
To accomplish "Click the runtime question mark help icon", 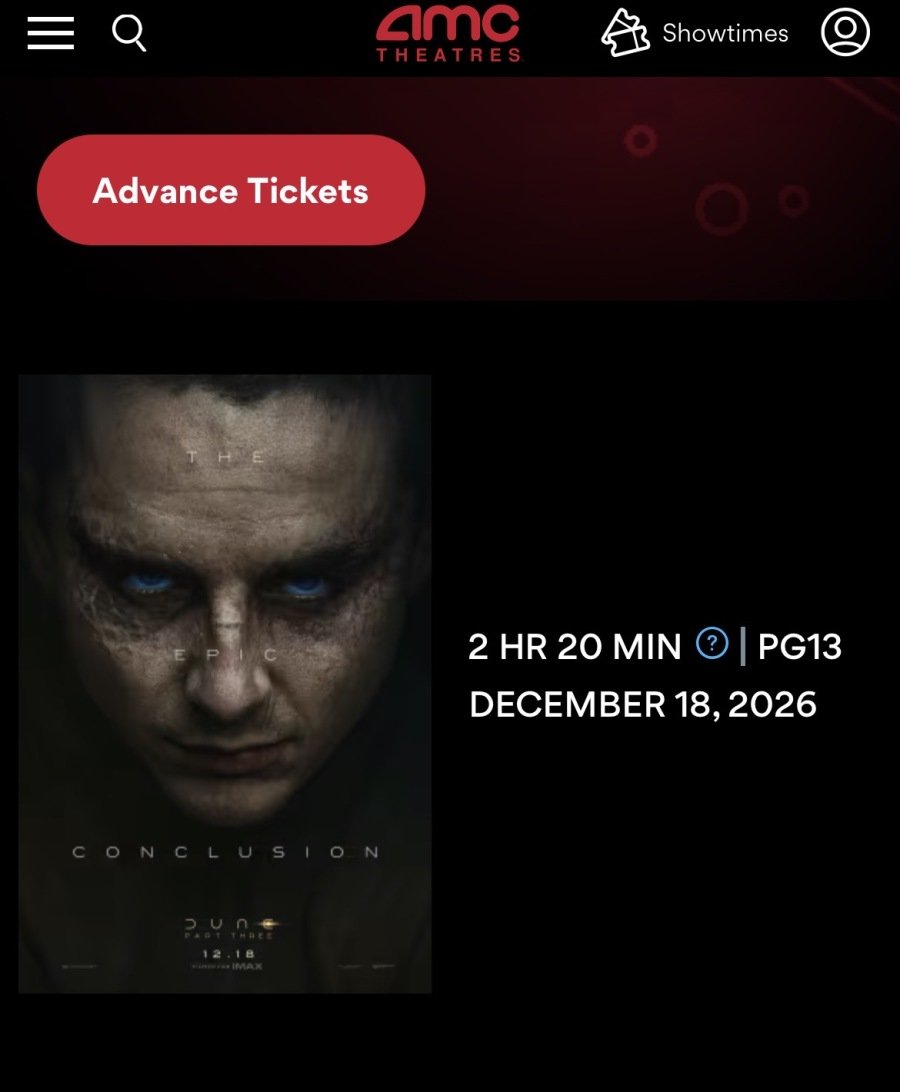I will (712, 643).
